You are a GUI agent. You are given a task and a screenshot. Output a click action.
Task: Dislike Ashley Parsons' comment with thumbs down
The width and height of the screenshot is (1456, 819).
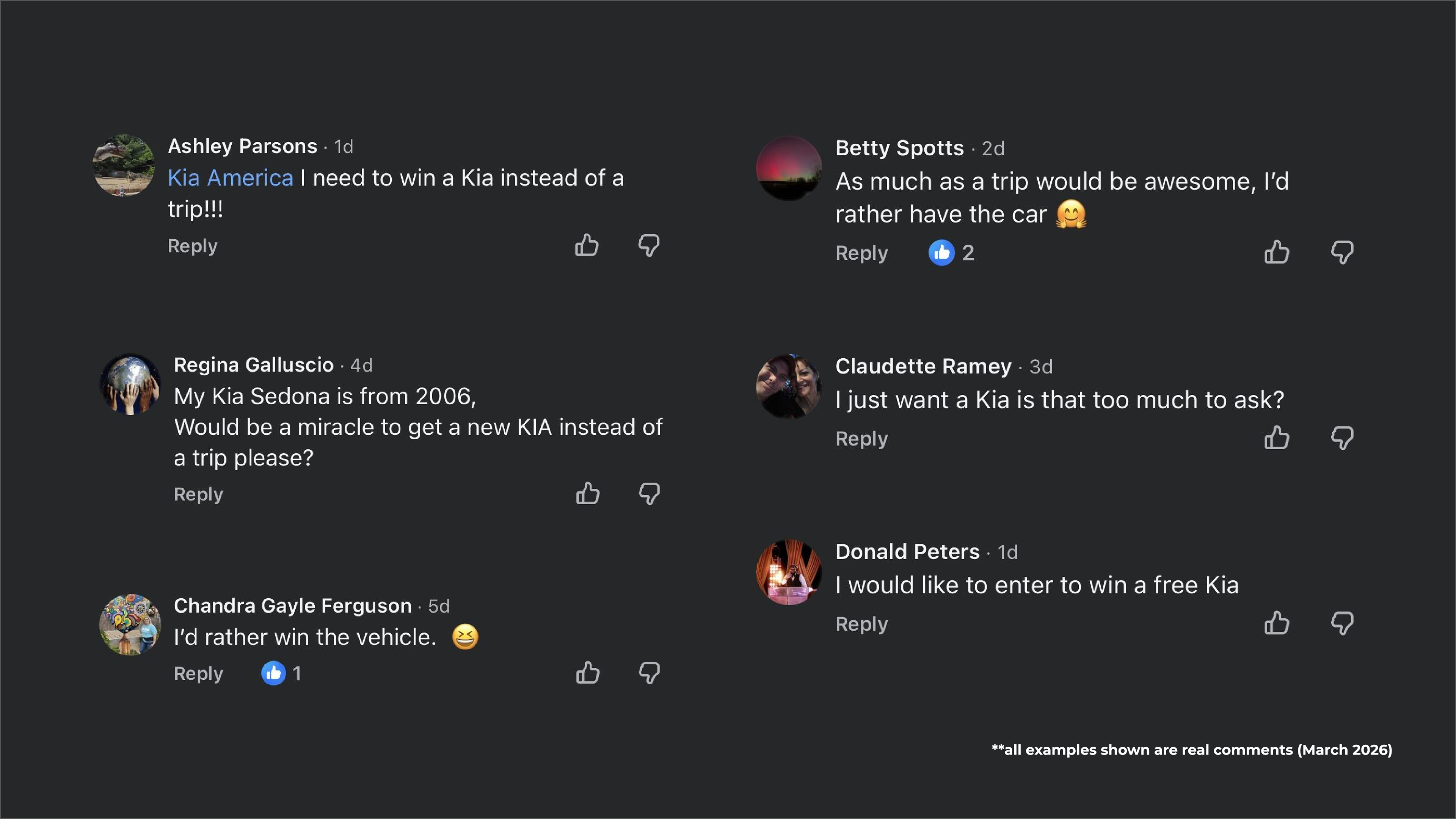(649, 245)
